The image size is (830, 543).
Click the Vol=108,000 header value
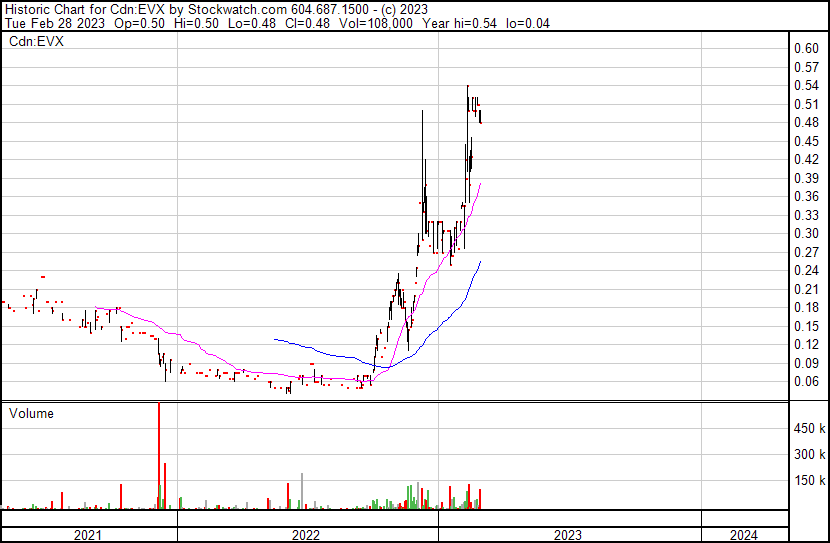[375, 23]
